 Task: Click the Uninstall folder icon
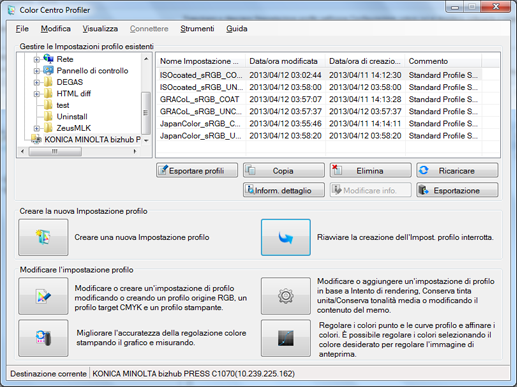49,116
